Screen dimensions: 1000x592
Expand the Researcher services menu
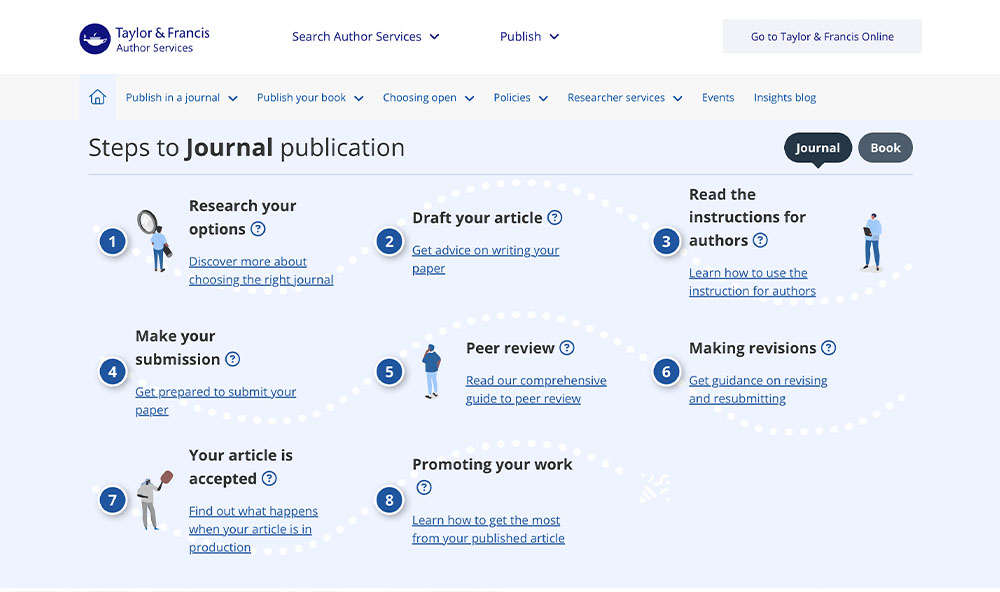click(624, 98)
